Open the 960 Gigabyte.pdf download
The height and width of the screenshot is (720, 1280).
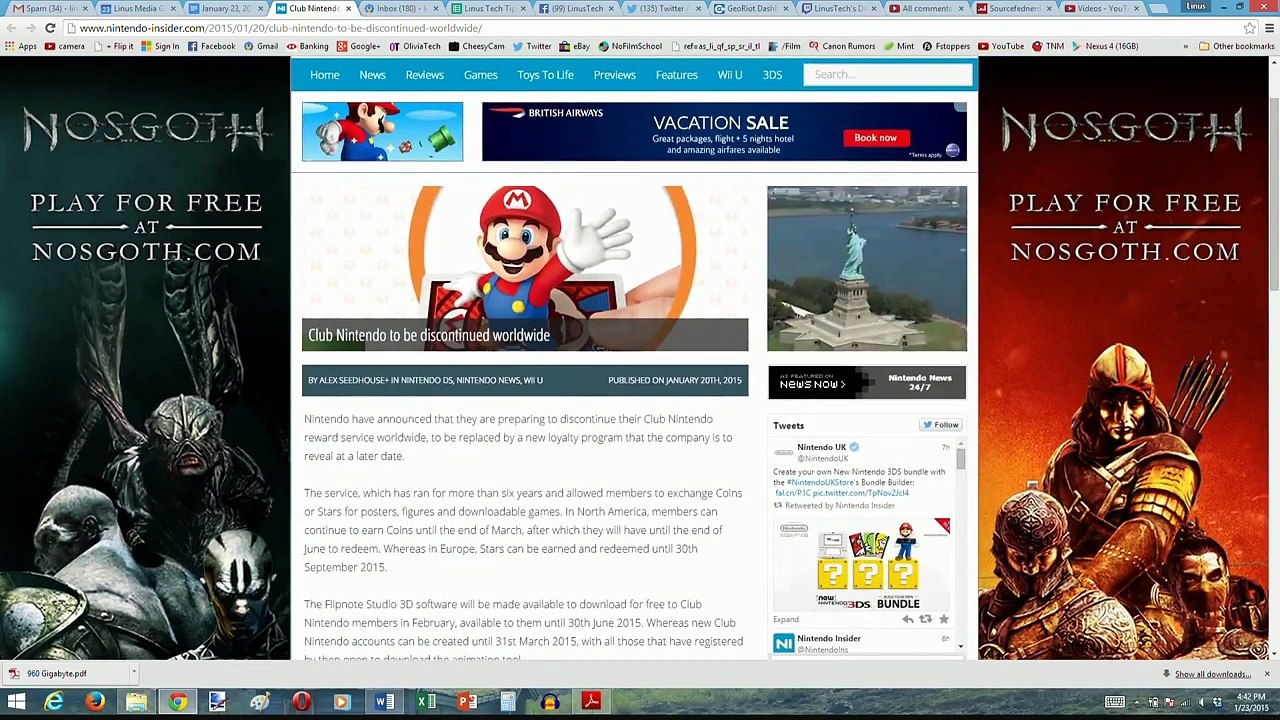pos(64,674)
